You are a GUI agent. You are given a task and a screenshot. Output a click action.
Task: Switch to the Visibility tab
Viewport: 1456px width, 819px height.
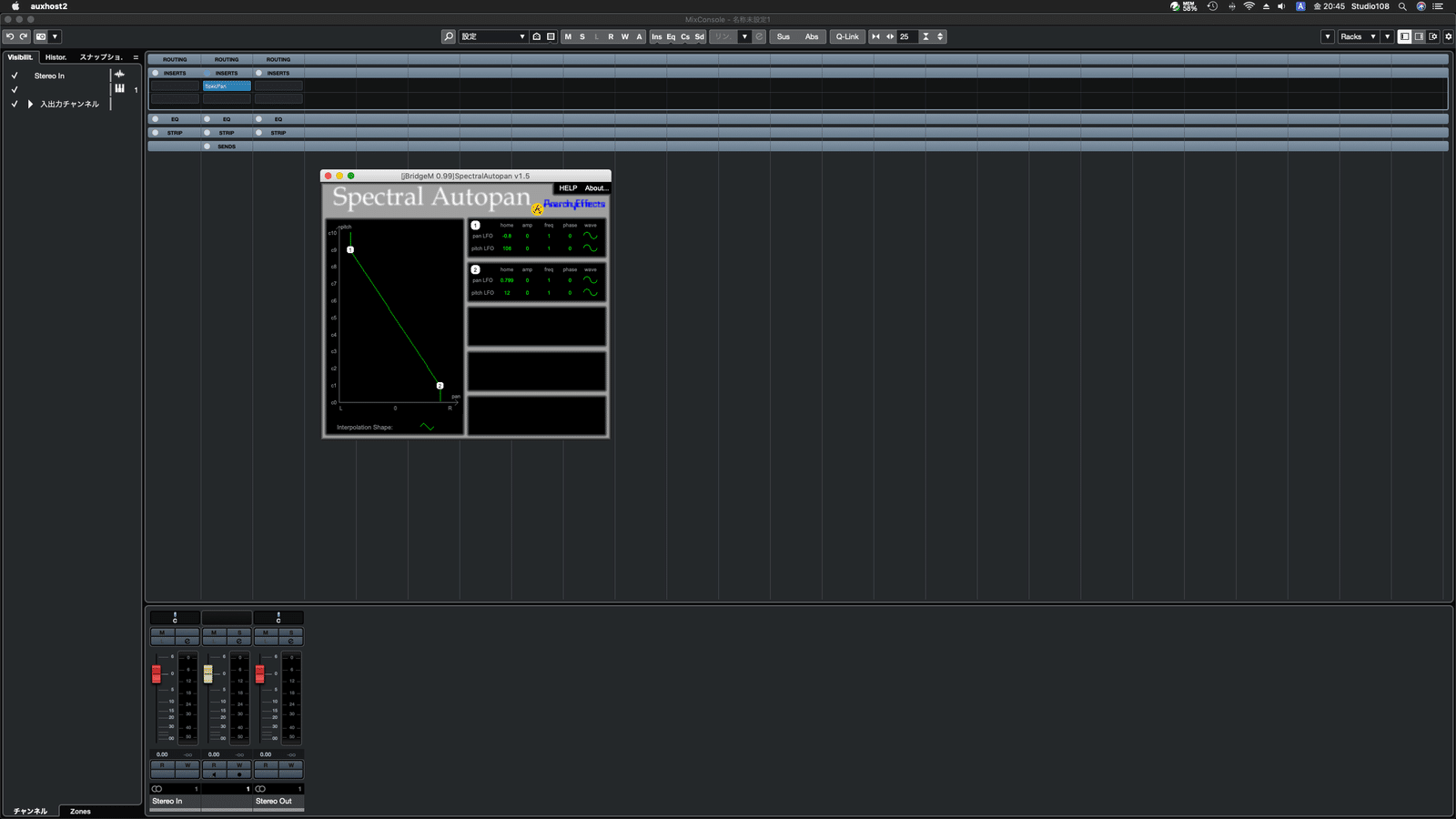click(x=20, y=57)
